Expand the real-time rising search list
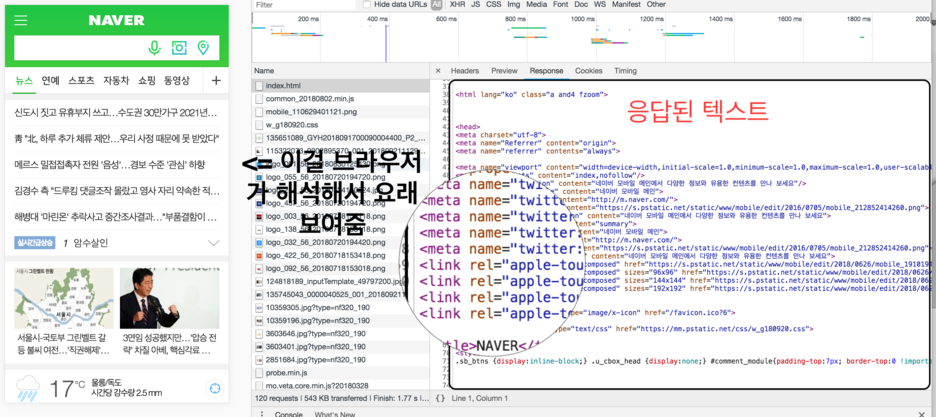 (x=214, y=243)
